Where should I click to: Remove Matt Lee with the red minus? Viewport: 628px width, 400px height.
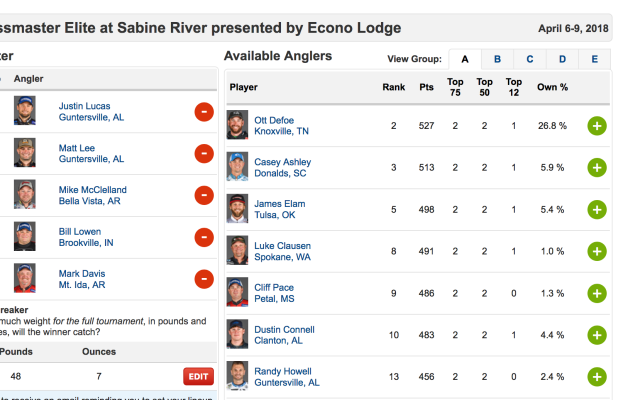[204, 153]
